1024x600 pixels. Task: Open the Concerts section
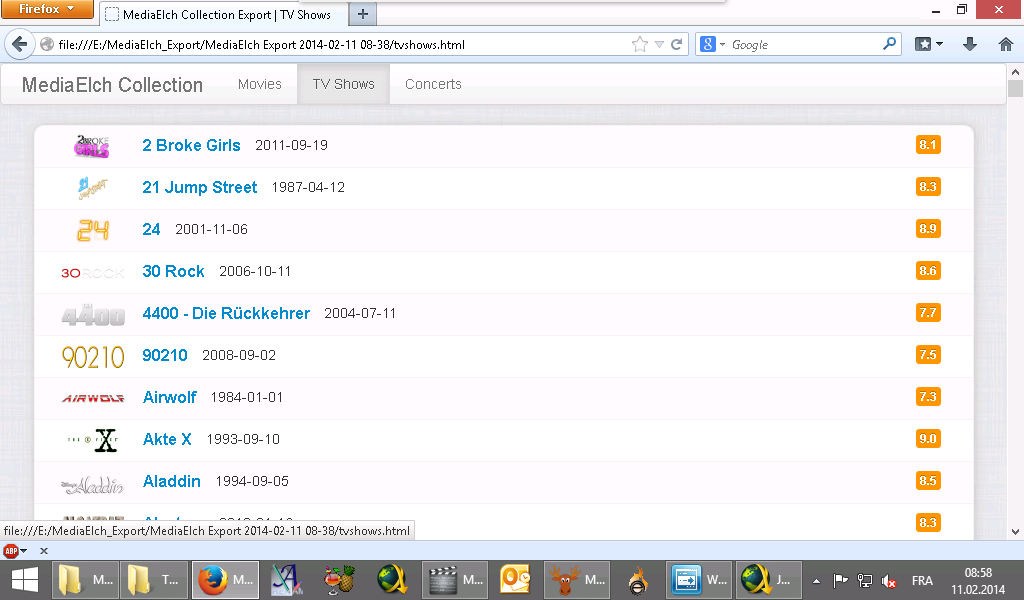[x=433, y=84]
